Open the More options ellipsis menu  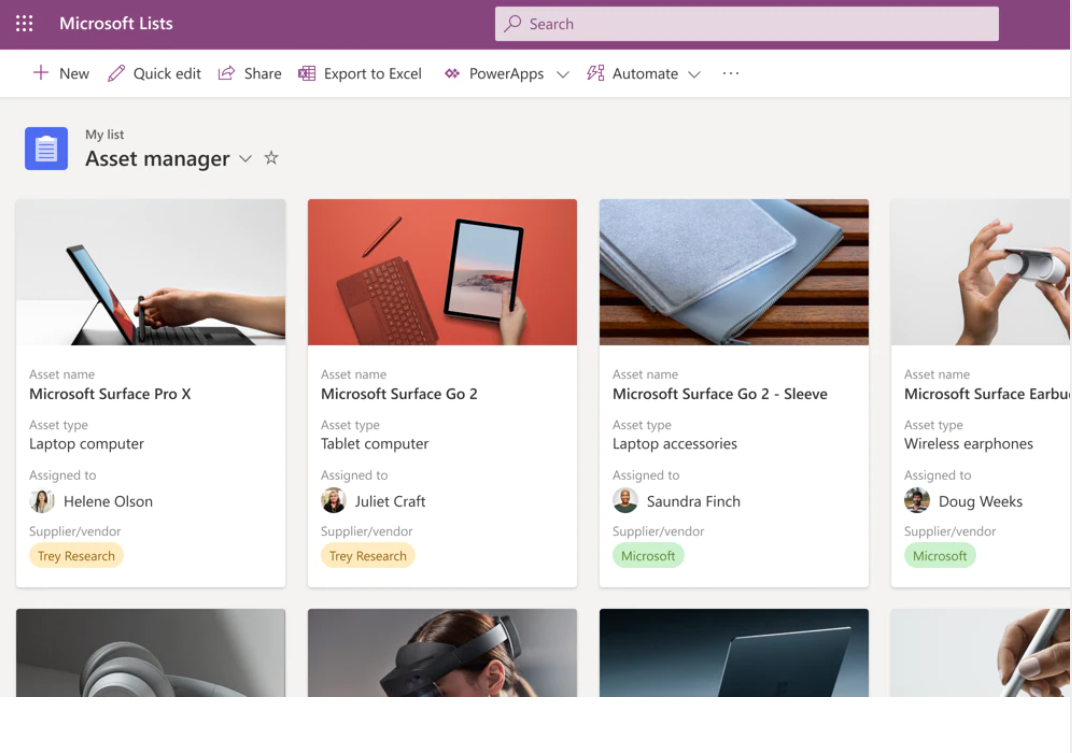730,72
